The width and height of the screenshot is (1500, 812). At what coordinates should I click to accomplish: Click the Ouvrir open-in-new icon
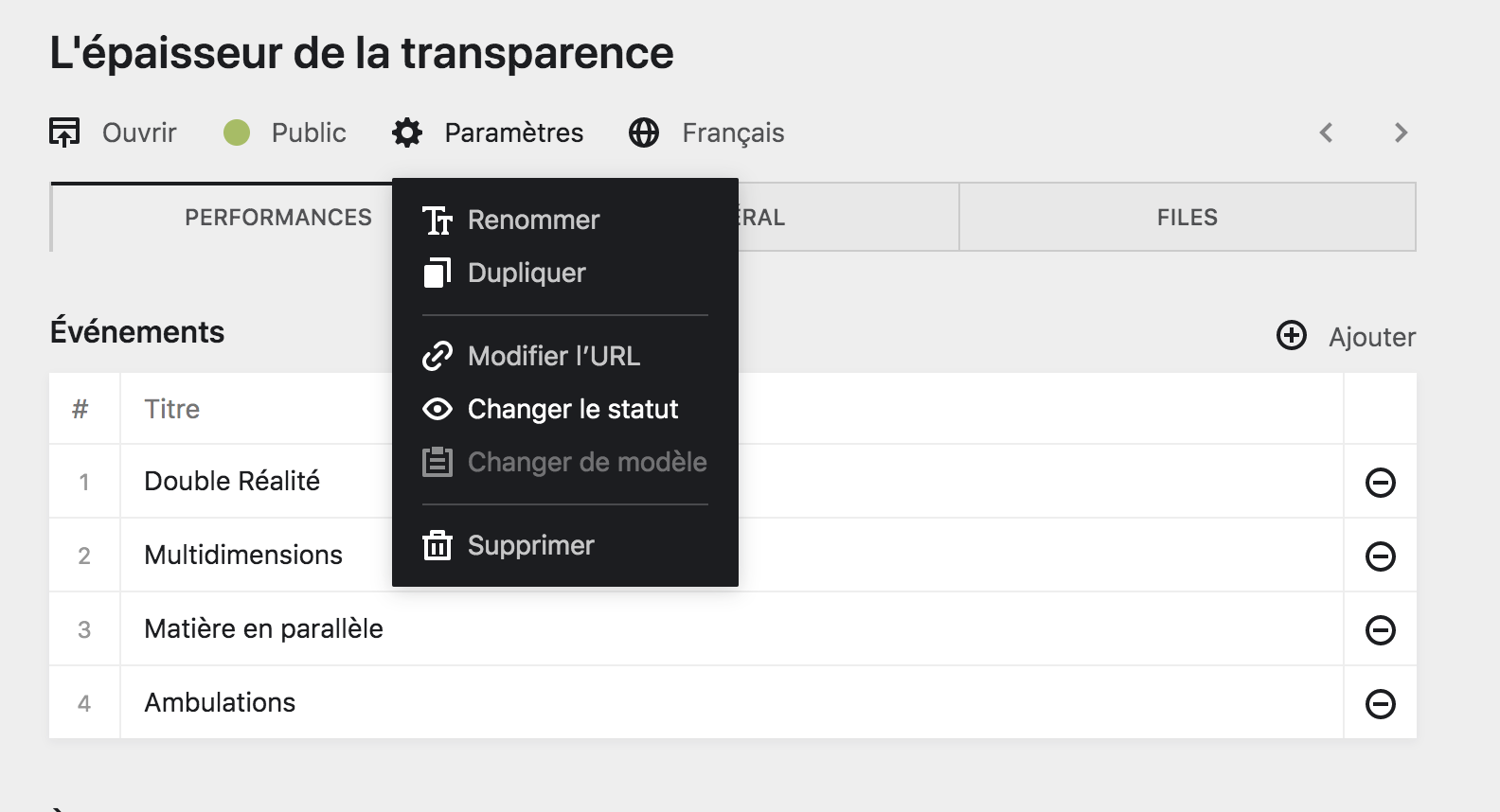point(64,132)
